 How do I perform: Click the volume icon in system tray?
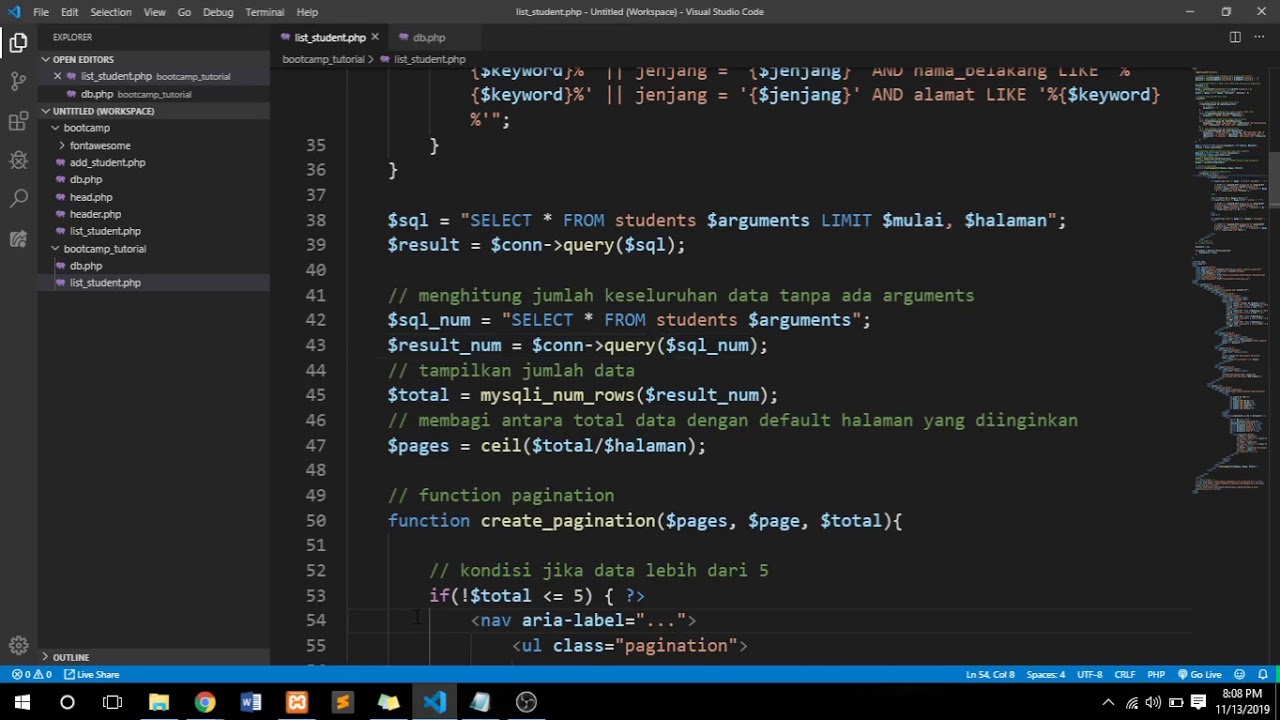click(x=1153, y=702)
